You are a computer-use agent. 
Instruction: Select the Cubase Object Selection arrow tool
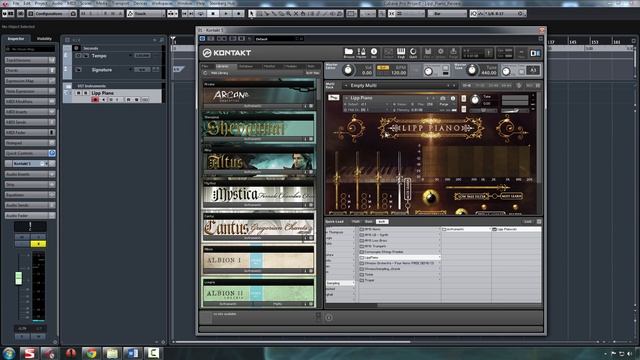coord(252,13)
